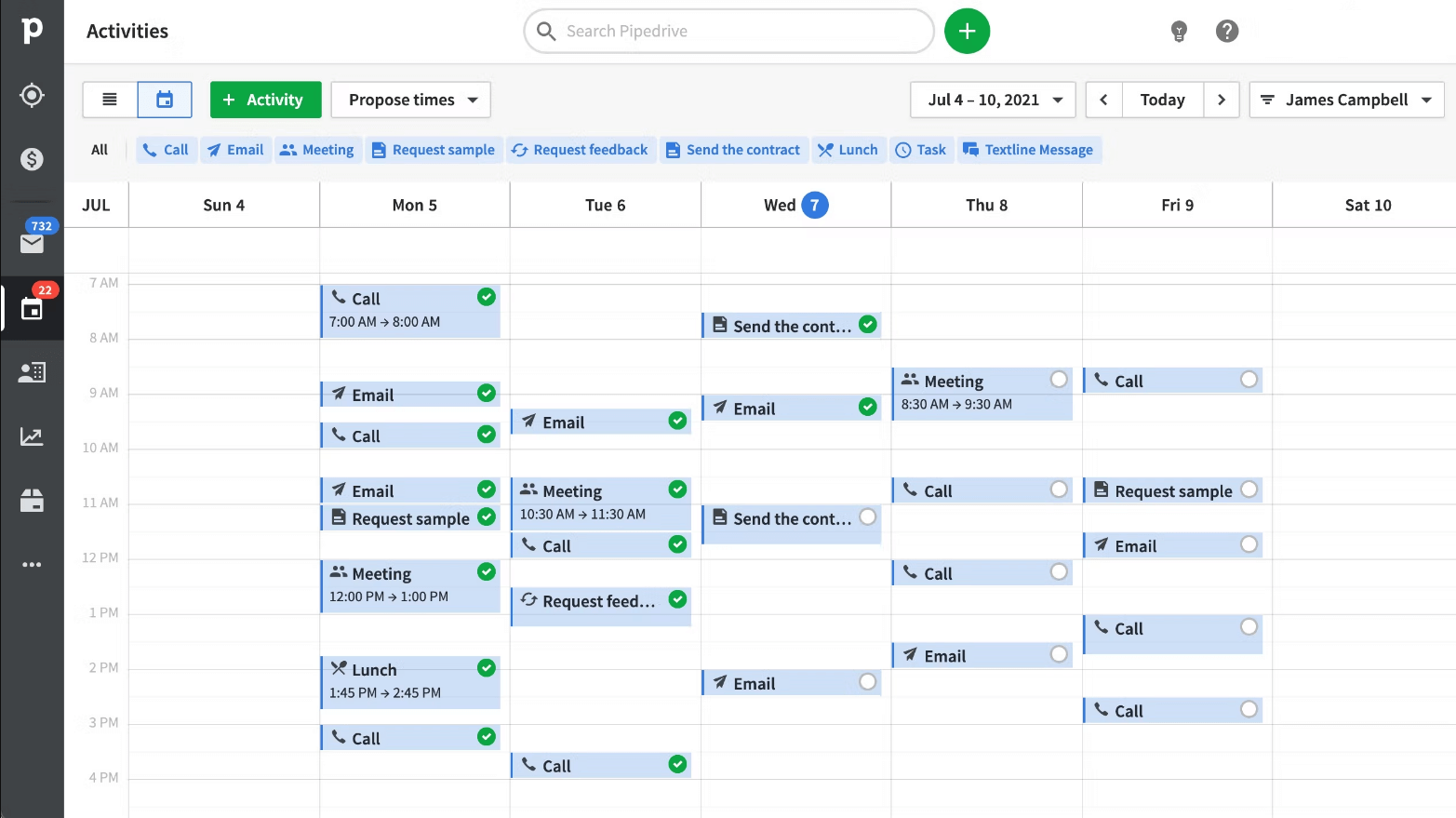
Task: Click the paper plane icon on Tuesday Email
Action: tap(529, 421)
